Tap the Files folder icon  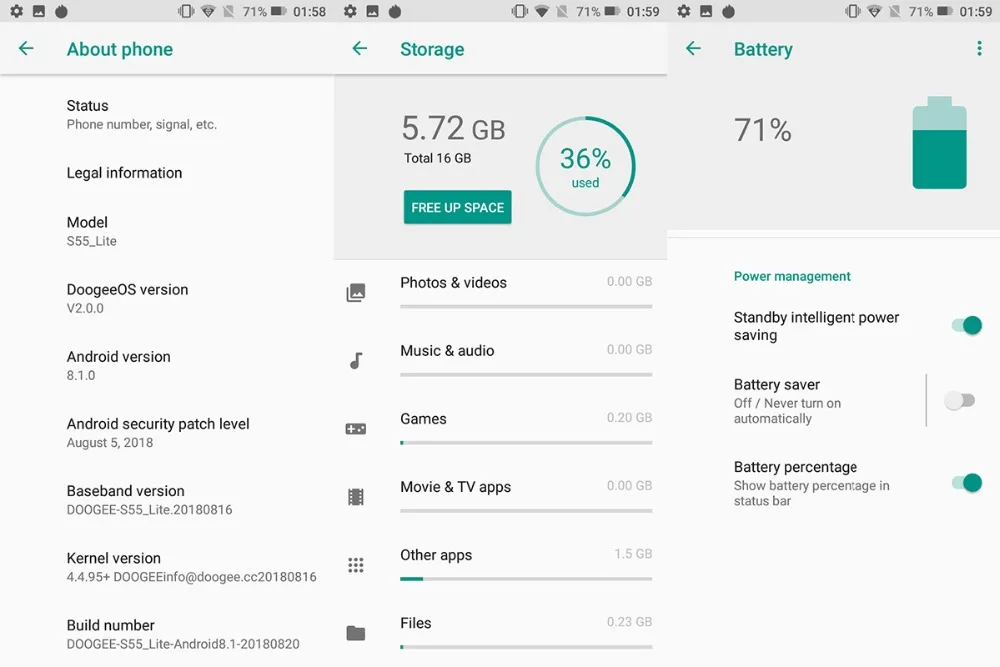point(356,633)
